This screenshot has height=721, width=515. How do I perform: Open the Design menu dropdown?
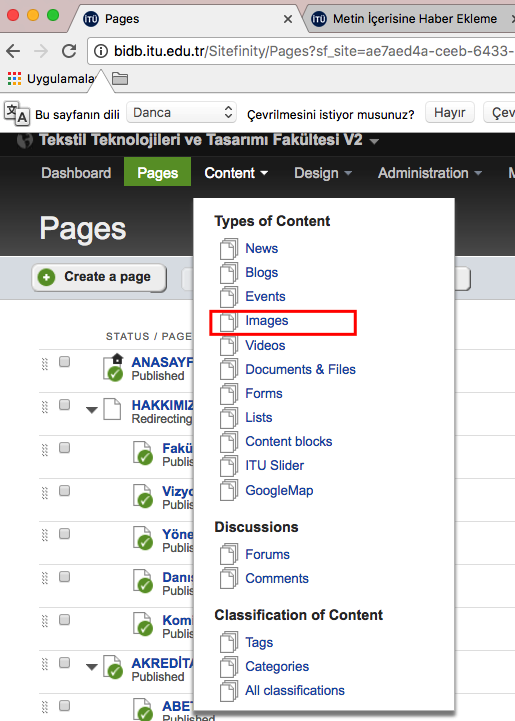(323, 173)
